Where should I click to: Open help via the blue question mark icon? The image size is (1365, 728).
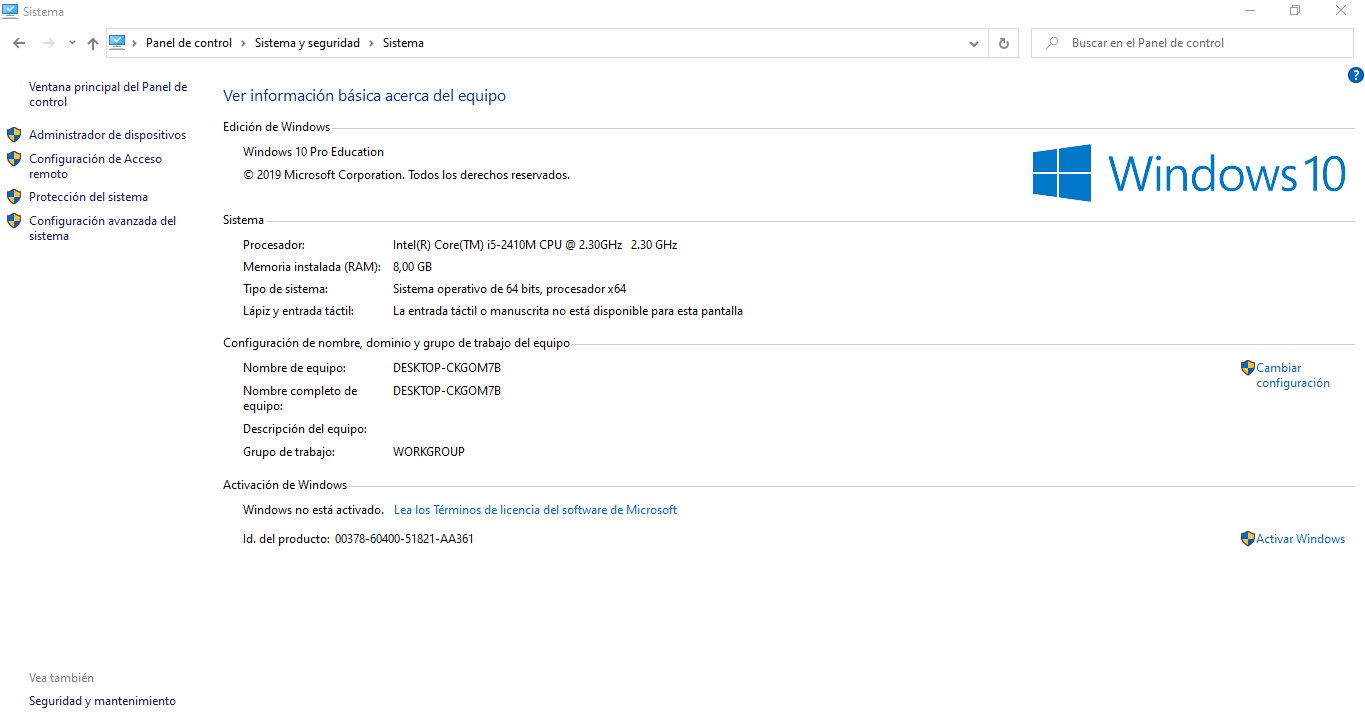[x=1355, y=75]
